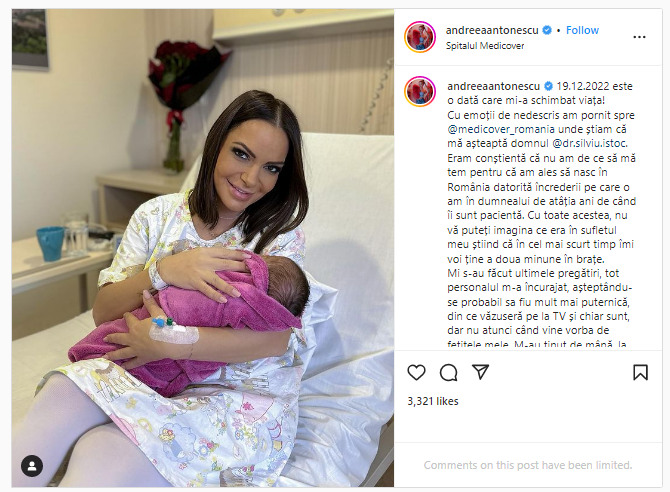
Task: Share post using paper plane icon
Action: point(480,372)
